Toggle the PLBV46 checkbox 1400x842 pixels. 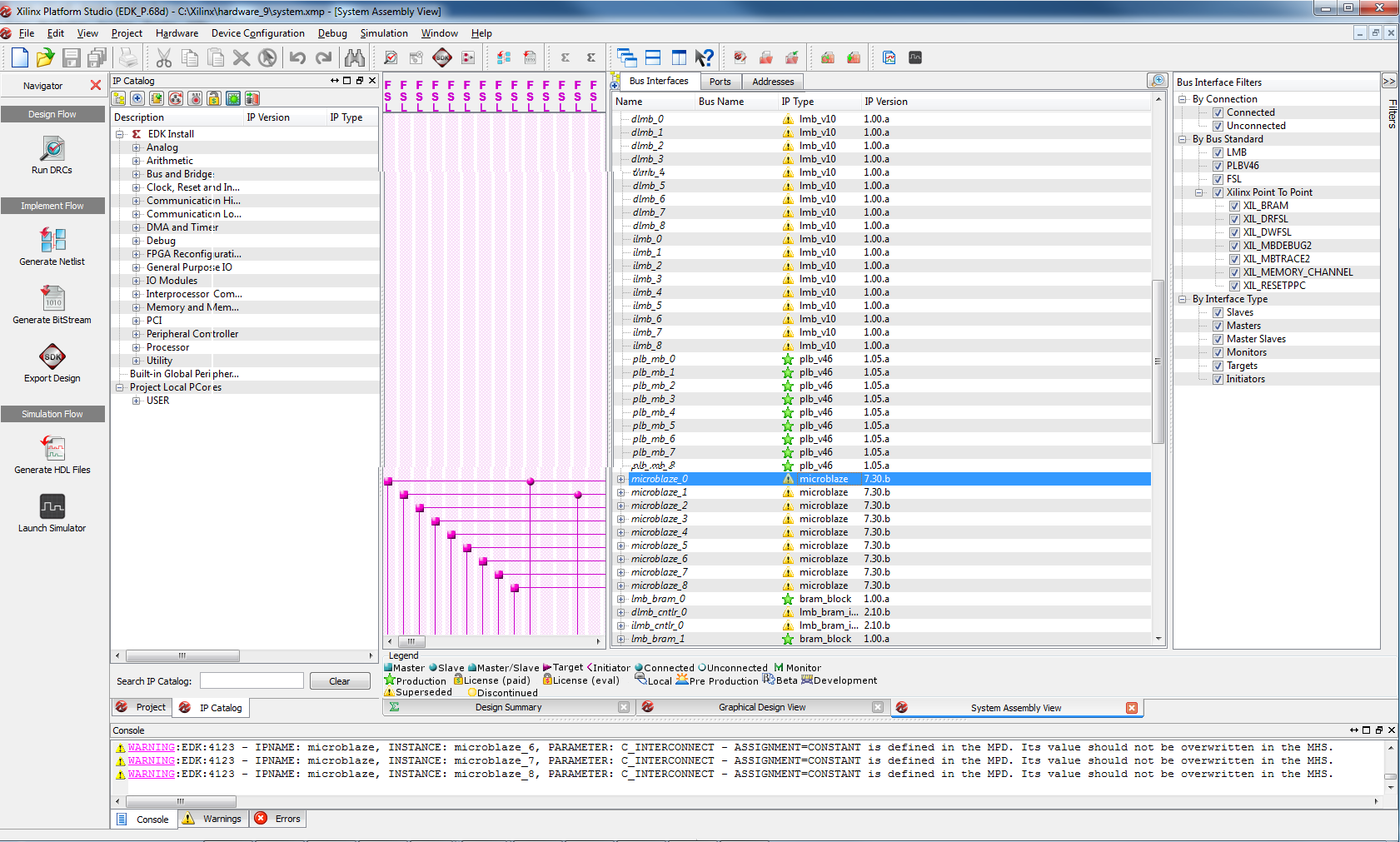(x=1218, y=166)
